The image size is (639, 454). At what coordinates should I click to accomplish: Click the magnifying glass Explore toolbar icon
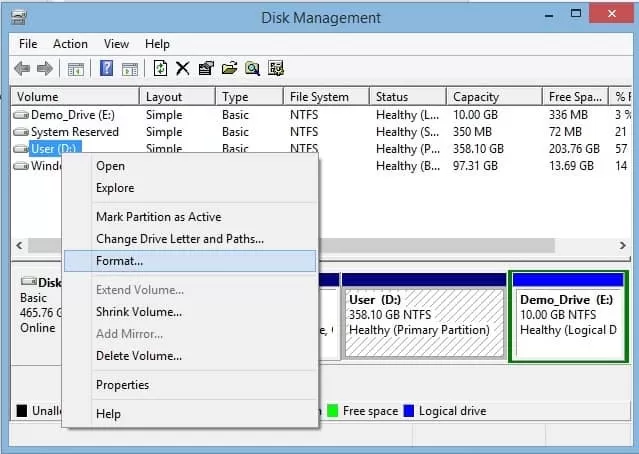(x=253, y=68)
